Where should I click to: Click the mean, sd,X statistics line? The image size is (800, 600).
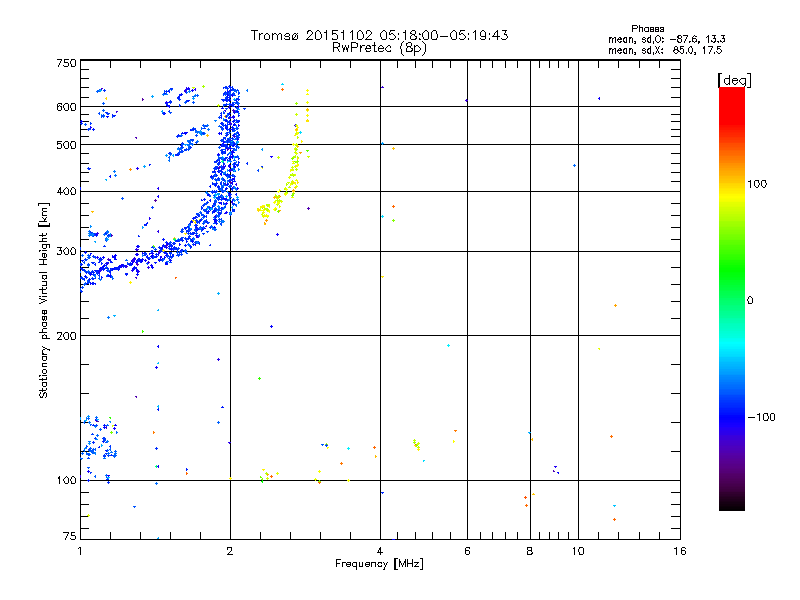[665, 50]
